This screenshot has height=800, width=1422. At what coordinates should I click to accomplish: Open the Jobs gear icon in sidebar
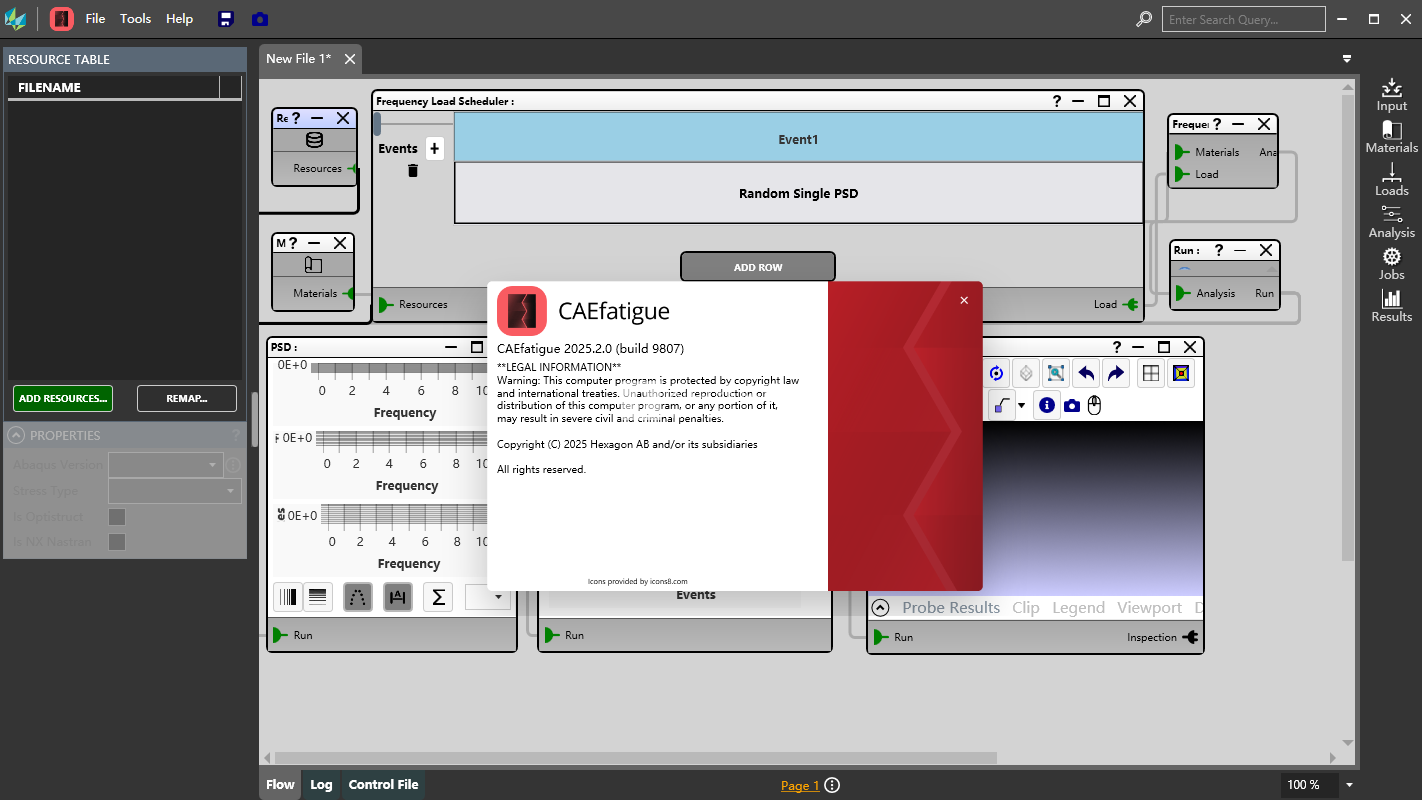tap(1391, 264)
